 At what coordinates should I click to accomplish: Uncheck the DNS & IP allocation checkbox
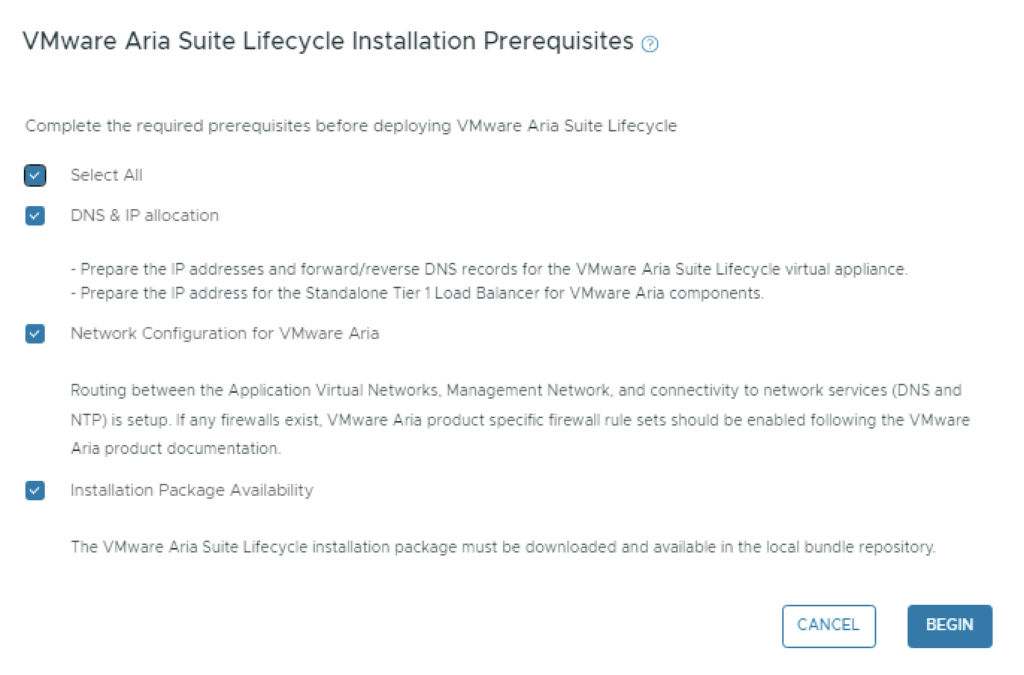(36, 216)
